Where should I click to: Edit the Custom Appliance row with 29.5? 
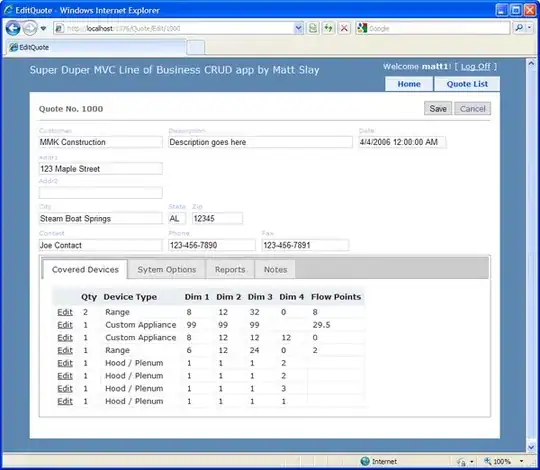65,325
